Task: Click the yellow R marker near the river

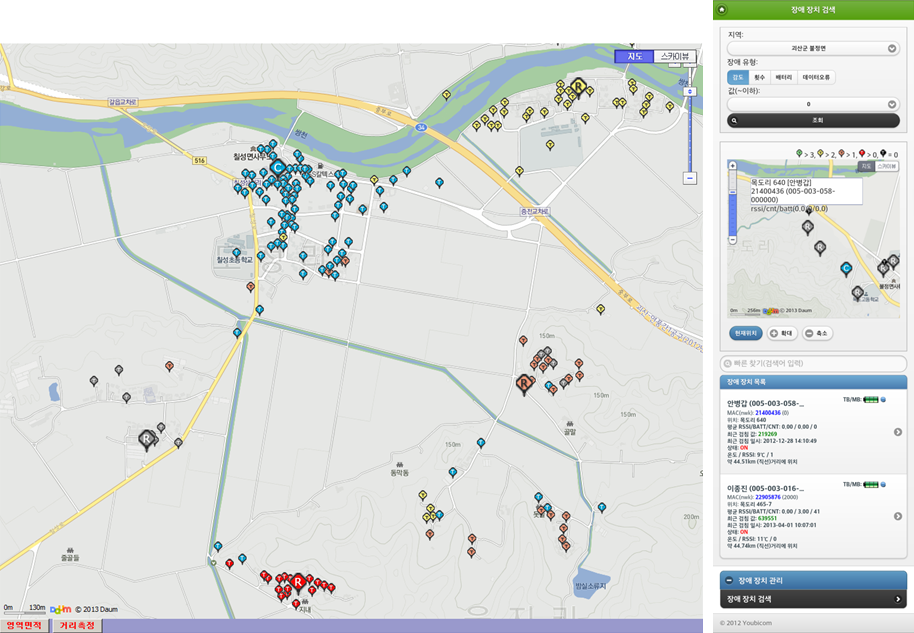Action: [x=577, y=88]
